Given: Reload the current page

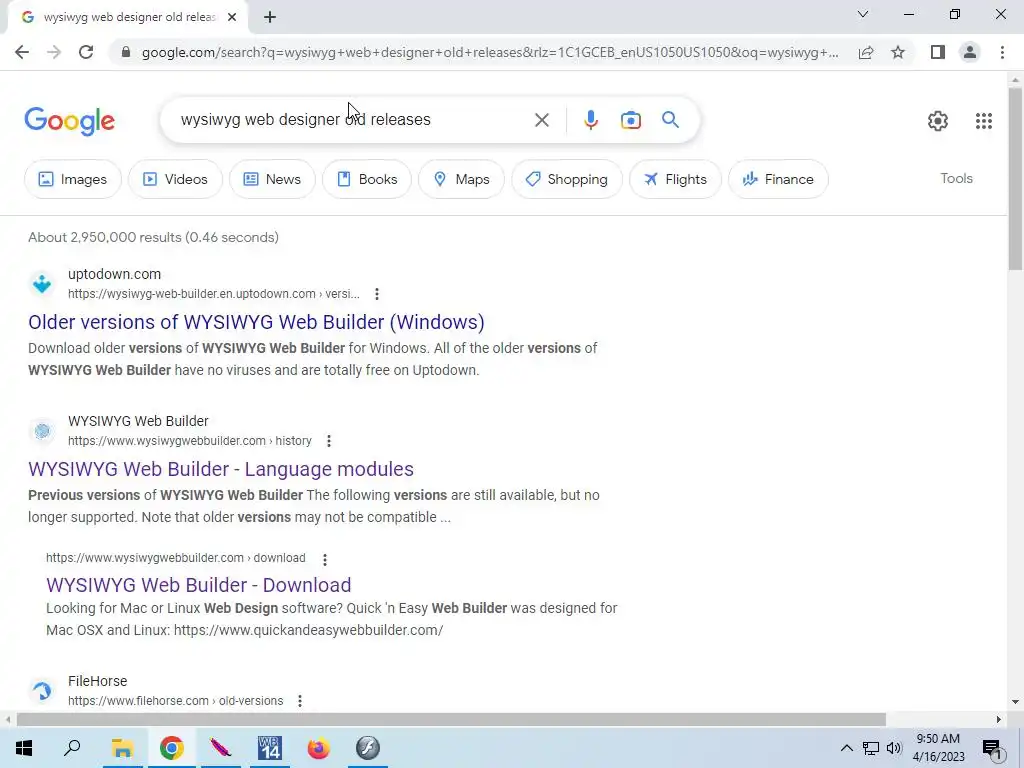Looking at the screenshot, I should pyautogui.click(x=86, y=52).
